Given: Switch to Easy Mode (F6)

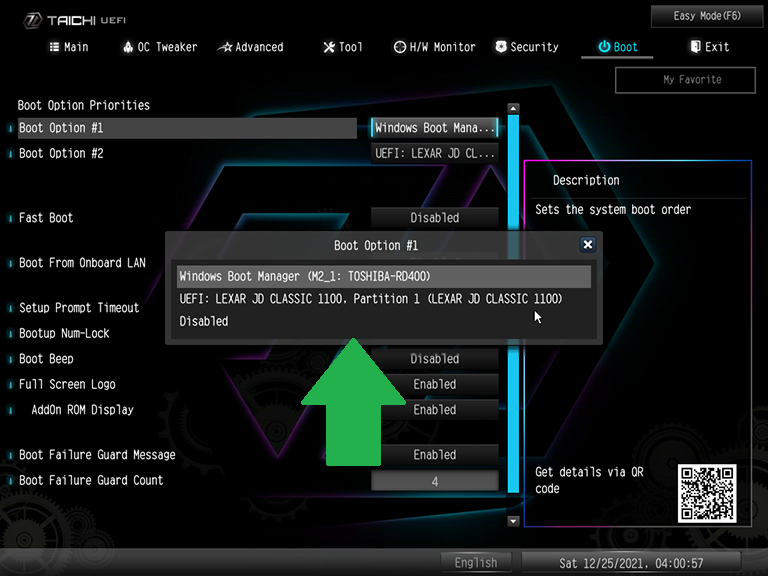Looking at the screenshot, I should [x=707, y=16].
